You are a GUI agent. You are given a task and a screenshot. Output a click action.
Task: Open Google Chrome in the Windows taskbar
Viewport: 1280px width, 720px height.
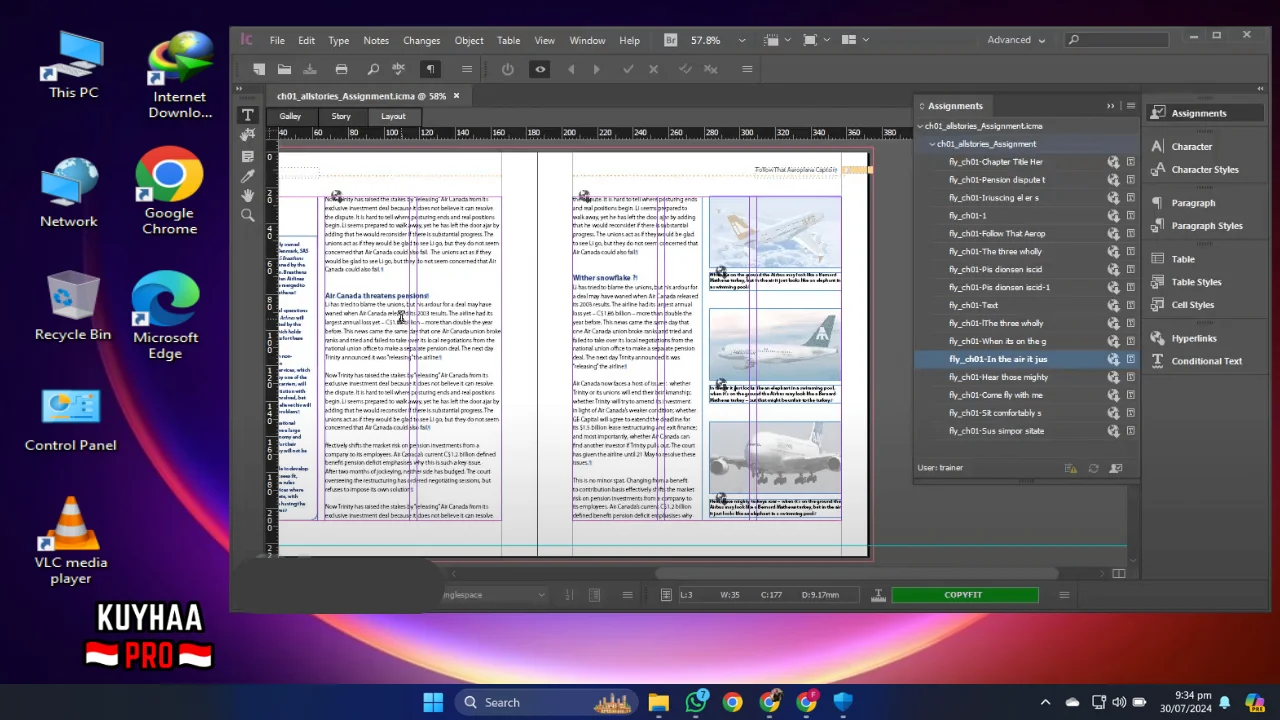pos(733,702)
